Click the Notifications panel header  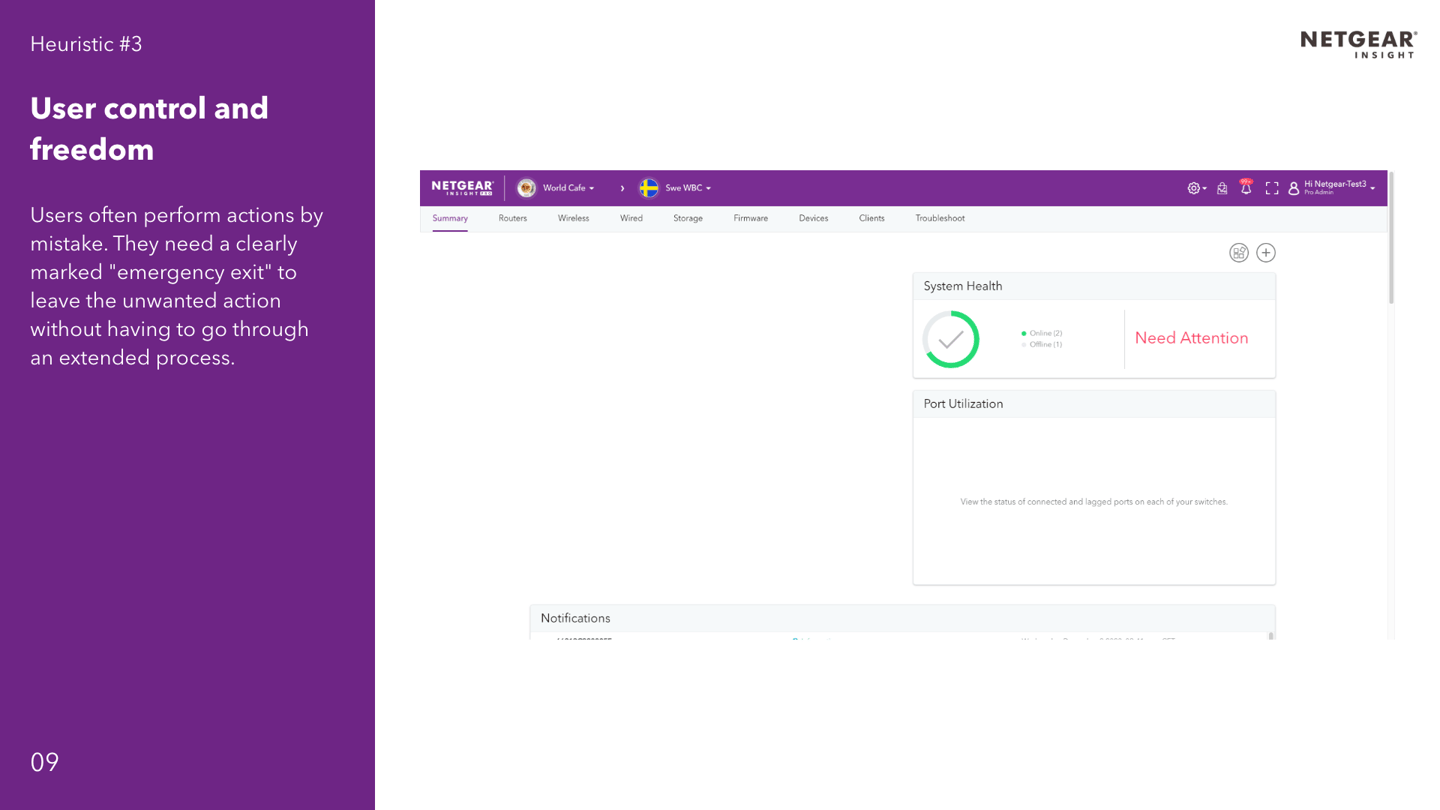902,618
